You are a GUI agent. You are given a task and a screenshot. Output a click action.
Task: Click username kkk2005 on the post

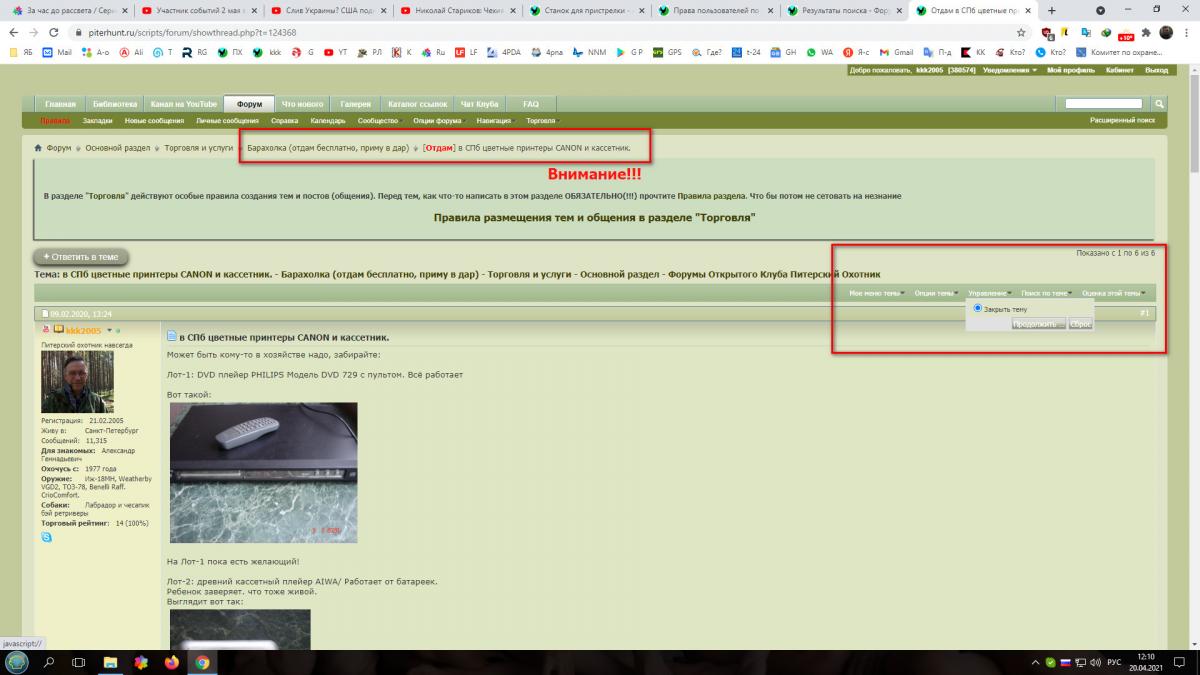(83, 330)
